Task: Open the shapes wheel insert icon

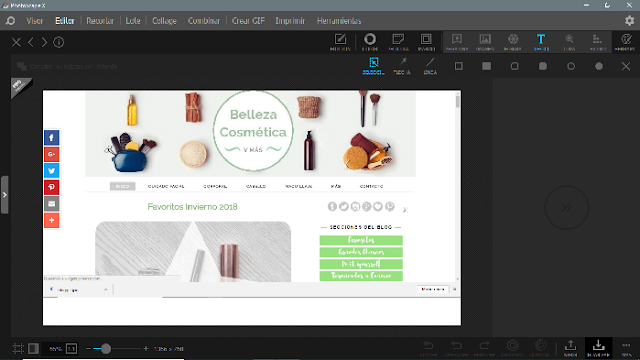Action: (513, 42)
